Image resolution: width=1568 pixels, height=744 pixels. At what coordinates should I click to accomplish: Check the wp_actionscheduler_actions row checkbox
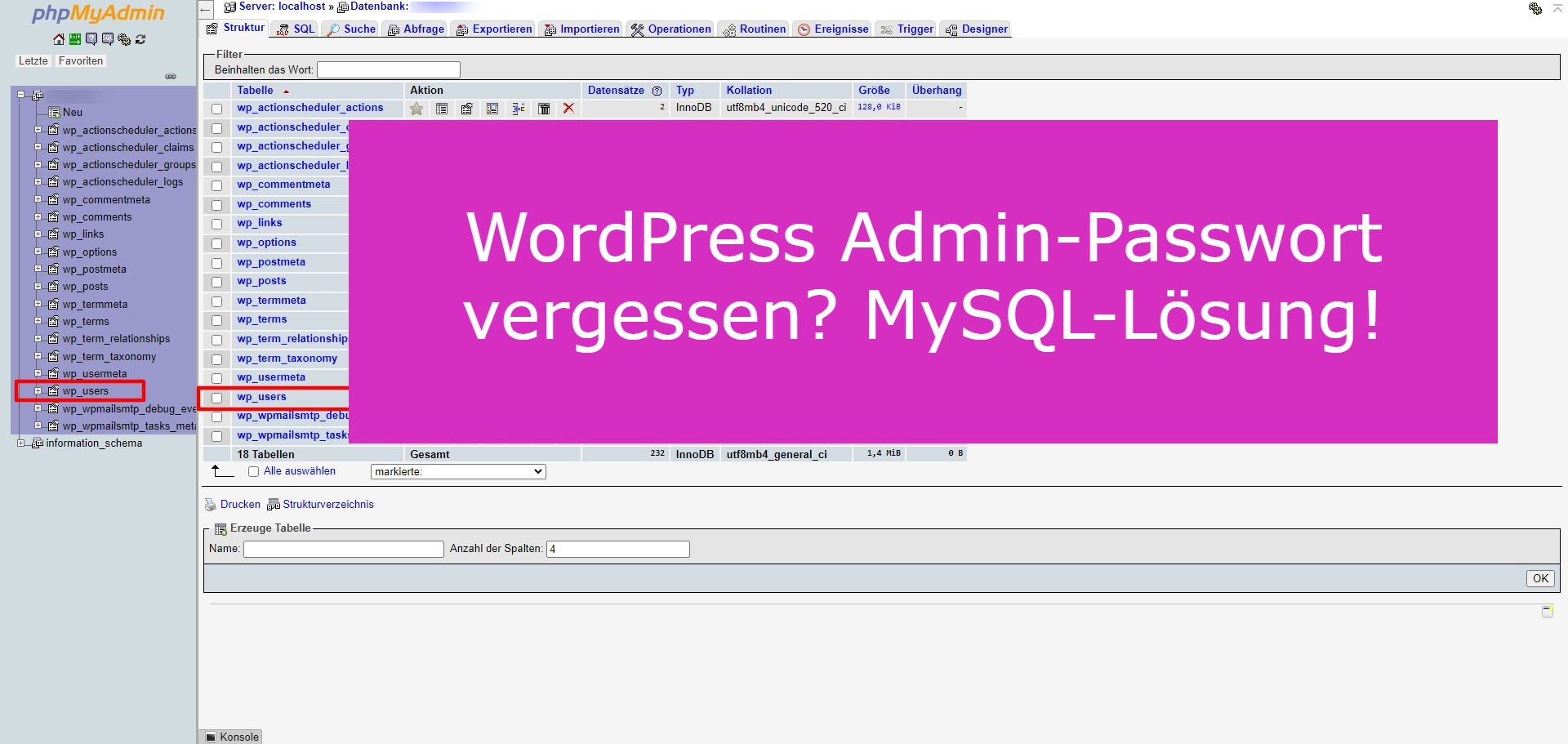click(216, 109)
